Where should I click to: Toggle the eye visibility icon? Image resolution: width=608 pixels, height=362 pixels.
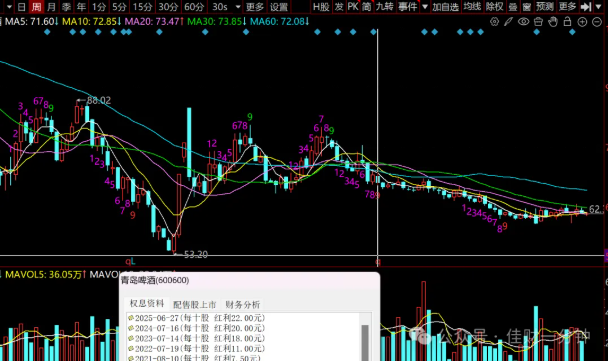coord(523,22)
